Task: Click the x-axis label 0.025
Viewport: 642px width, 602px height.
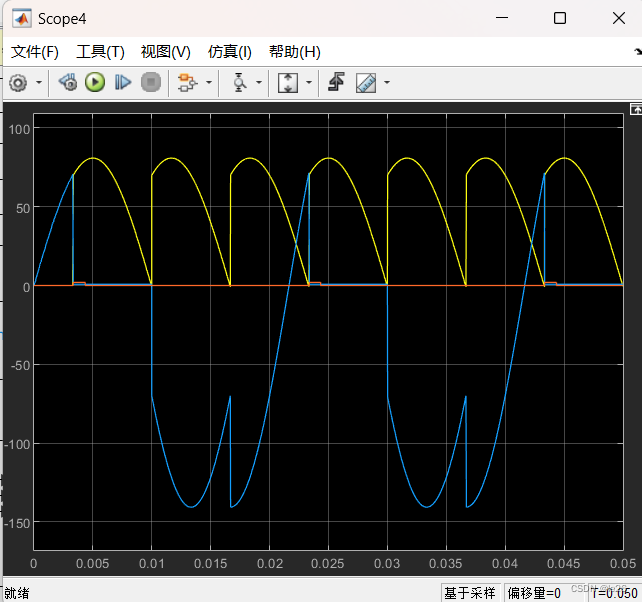Action: (x=328, y=564)
